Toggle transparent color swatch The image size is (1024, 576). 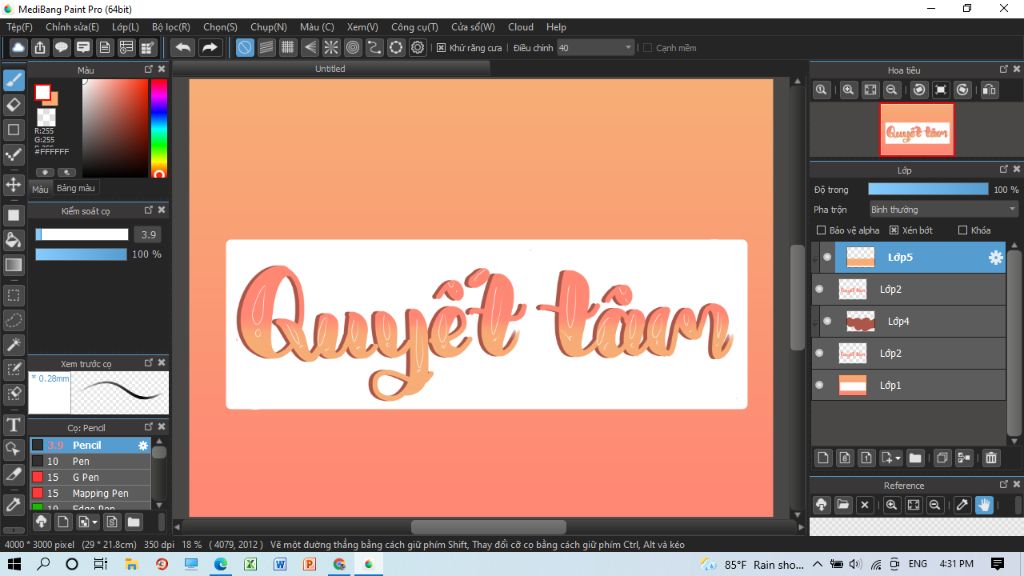tap(46, 118)
